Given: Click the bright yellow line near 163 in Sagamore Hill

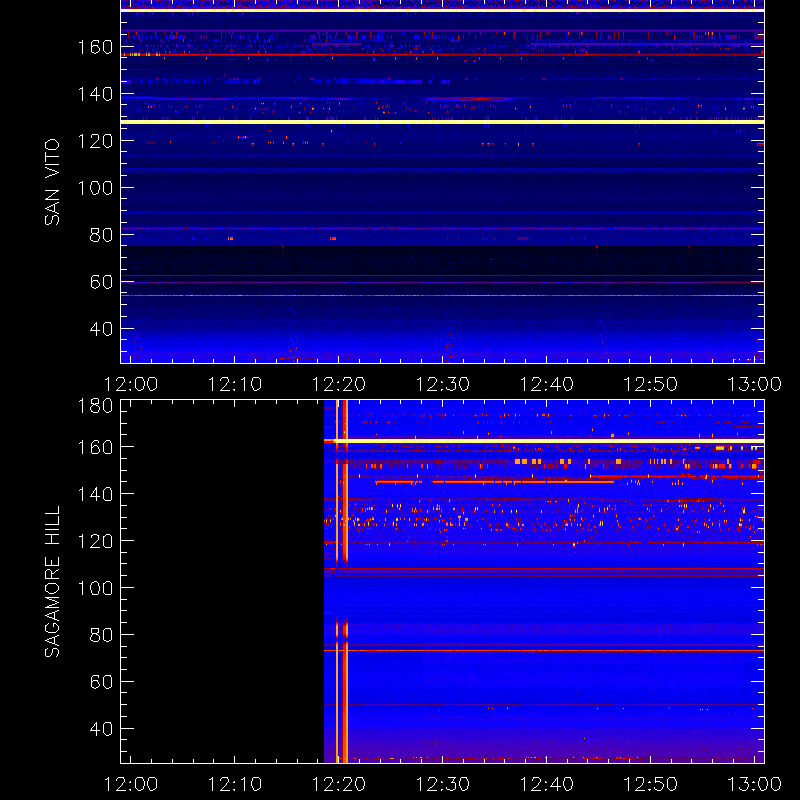Looking at the screenshot, I should tap(544, 440).
